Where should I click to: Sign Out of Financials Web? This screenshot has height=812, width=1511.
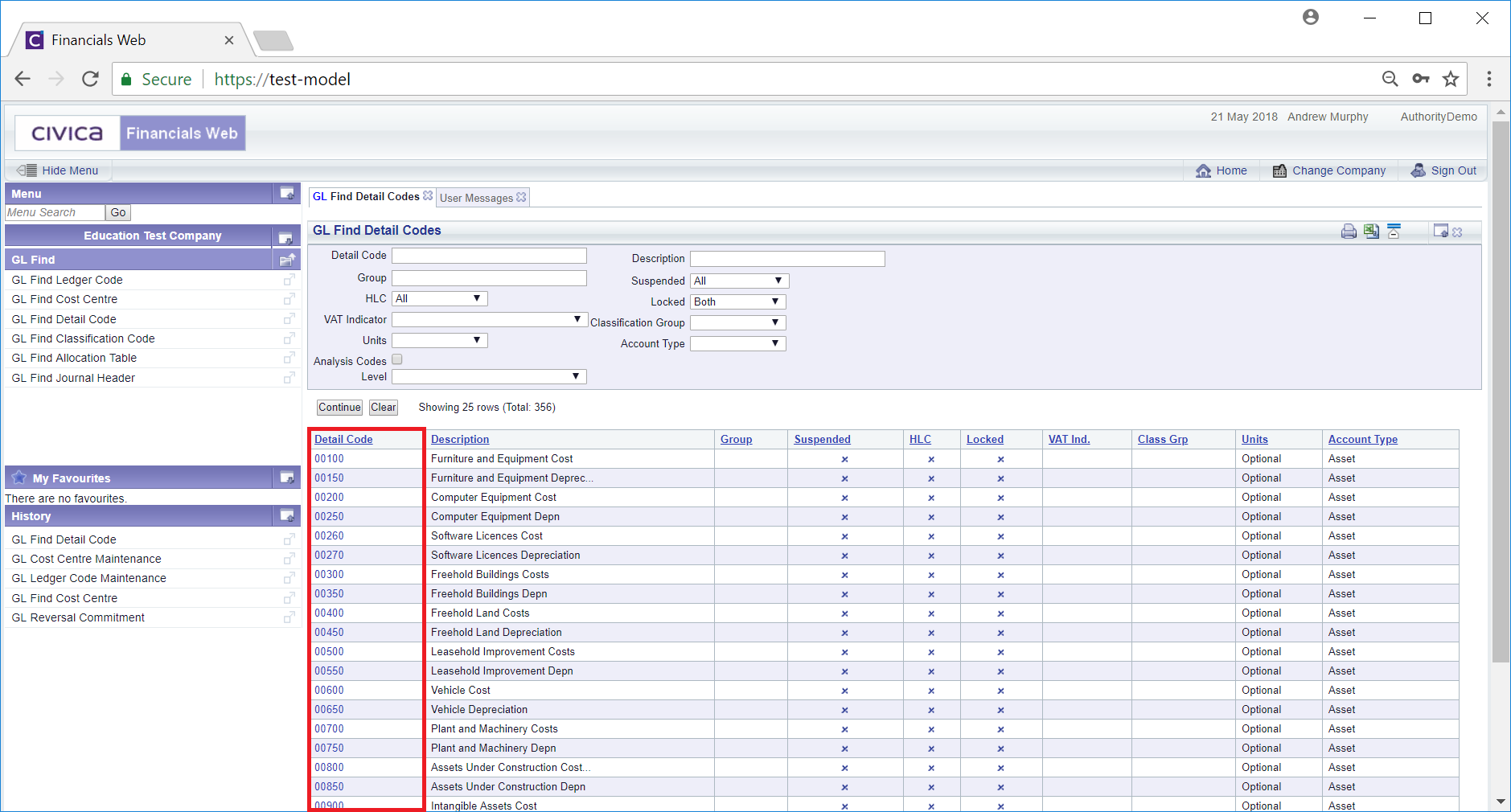1443,170
